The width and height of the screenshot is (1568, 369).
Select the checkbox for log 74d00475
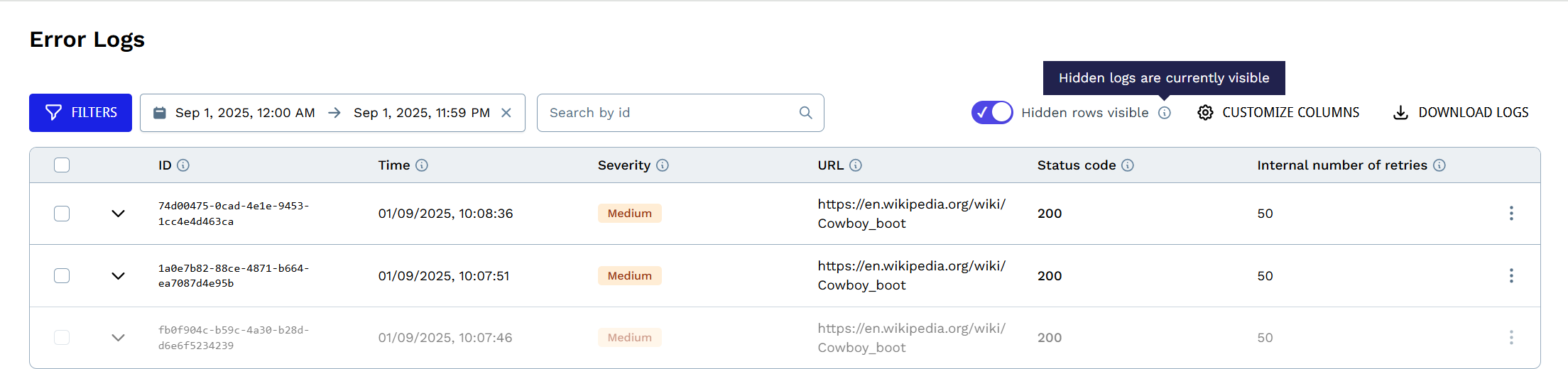pyautogui.click(x=62, y=214)
